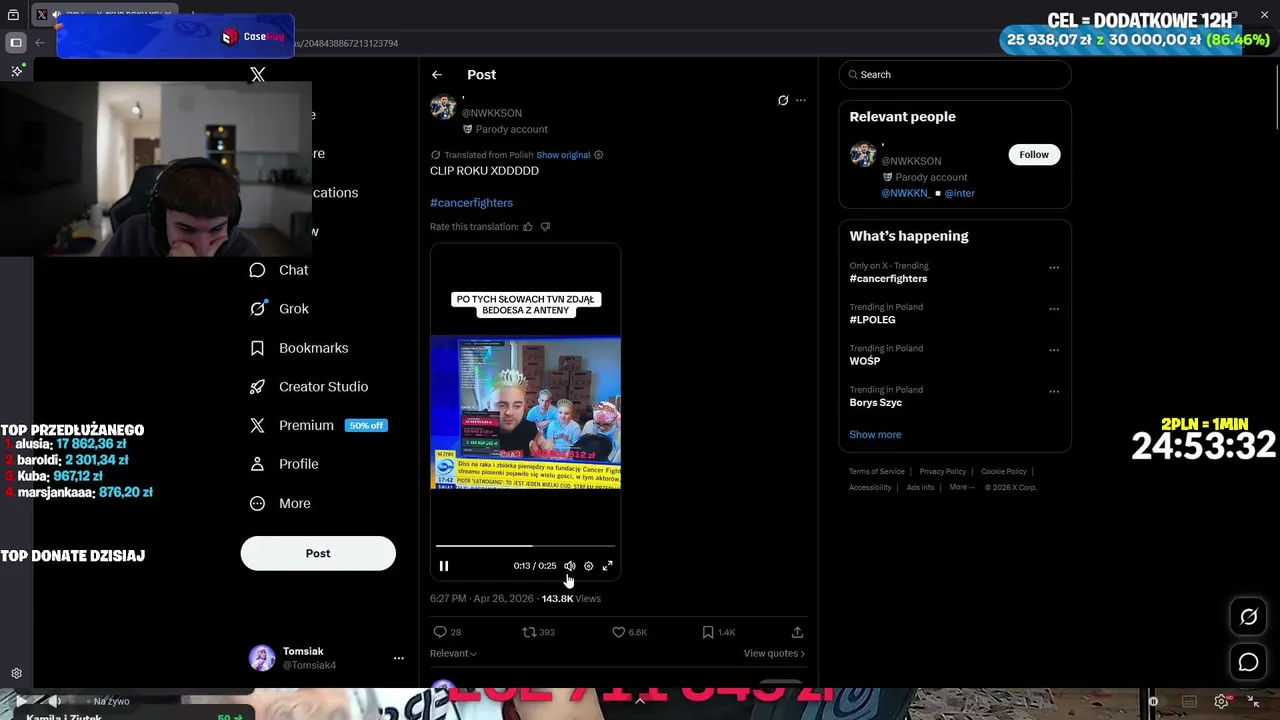The image size is (1280, 720).
Task: Open Grok from the sidebar
Action: point(279,309)
